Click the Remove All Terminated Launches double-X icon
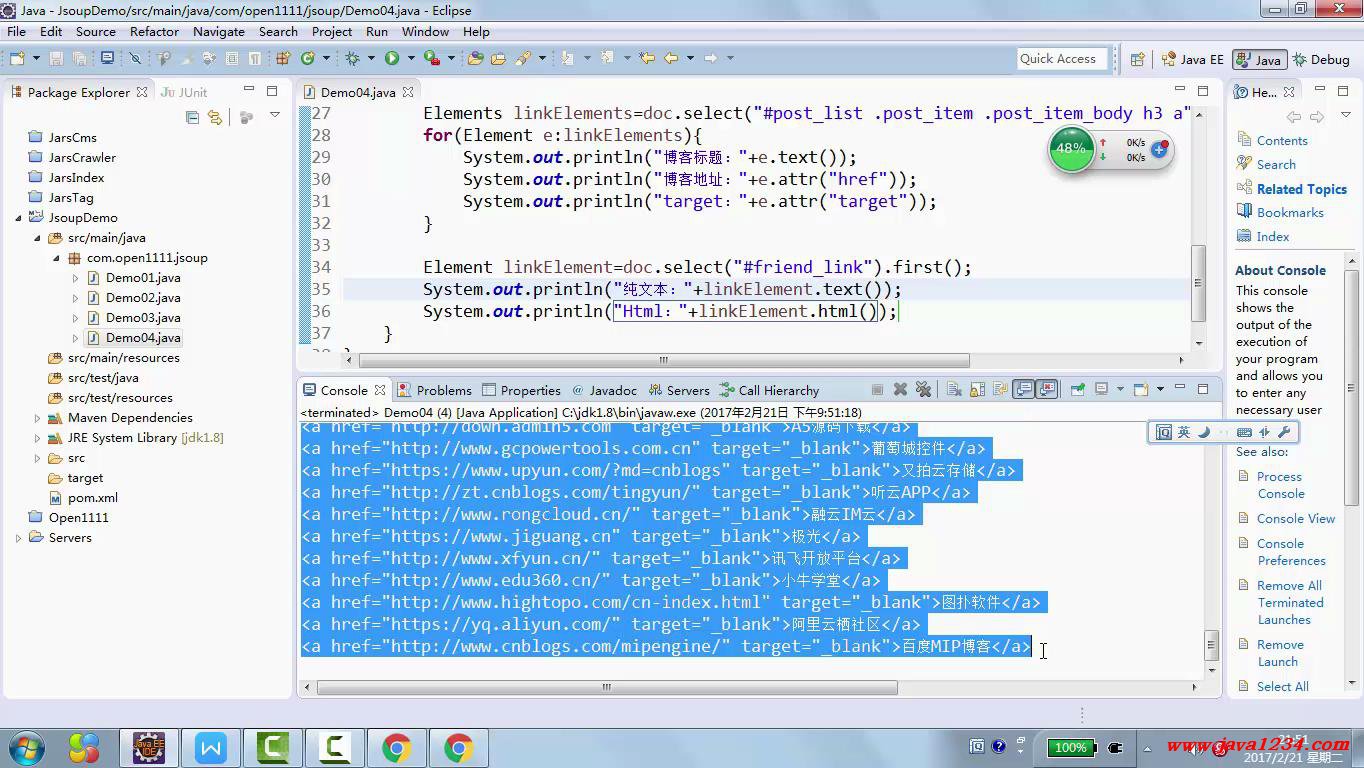 tap(923, 390)
